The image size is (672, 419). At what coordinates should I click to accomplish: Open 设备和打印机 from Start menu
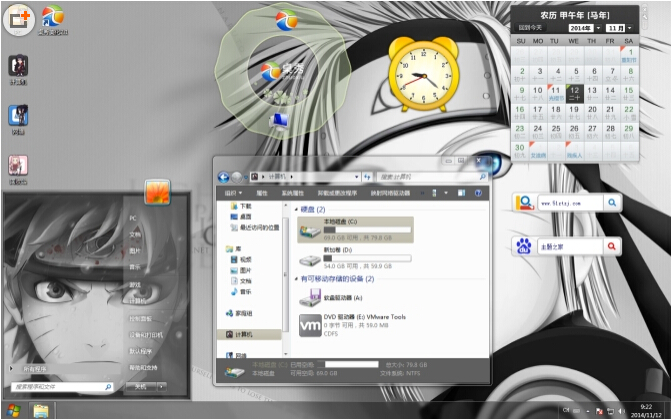point(146,335)
